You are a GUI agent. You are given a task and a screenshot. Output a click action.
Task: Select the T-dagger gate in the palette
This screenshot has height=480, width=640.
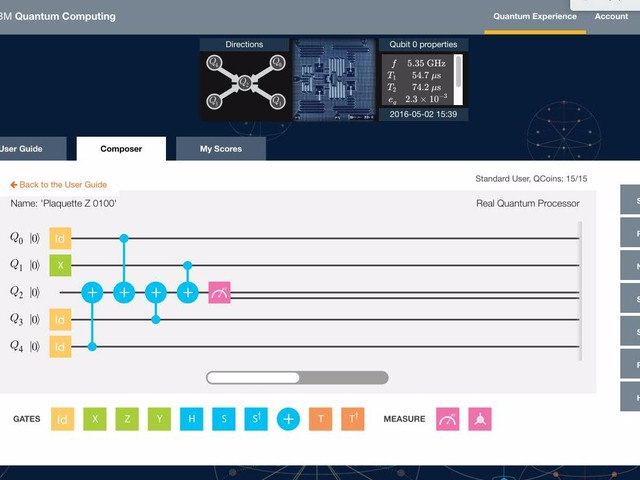[x=353, y=419]
